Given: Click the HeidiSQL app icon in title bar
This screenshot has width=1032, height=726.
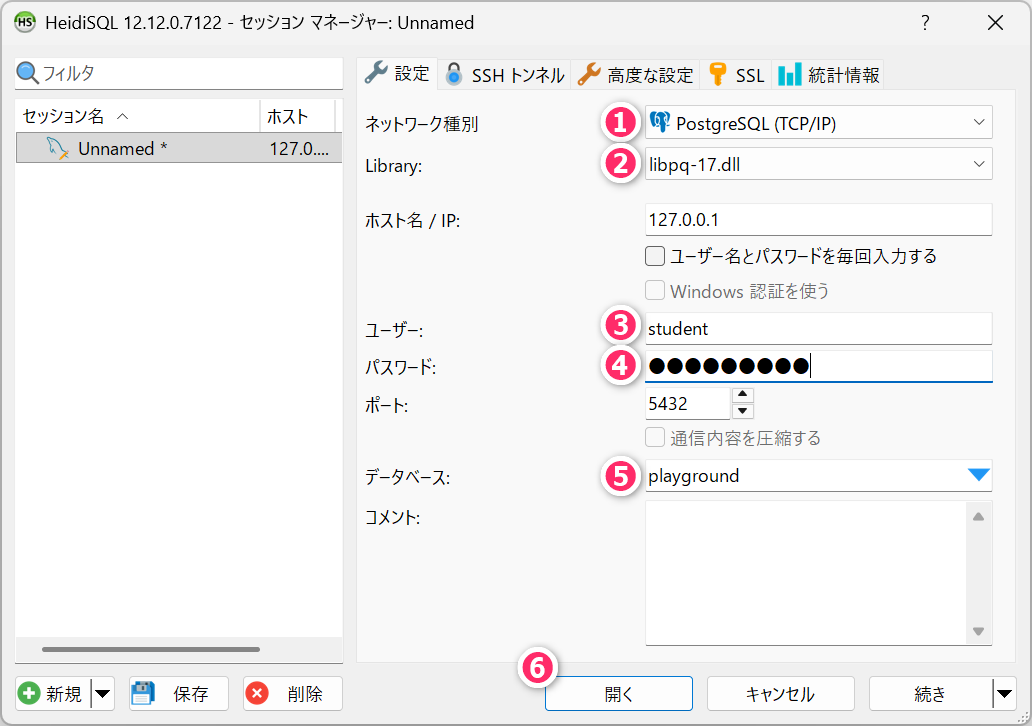Looking at the screenshot, I should point(25,22).
